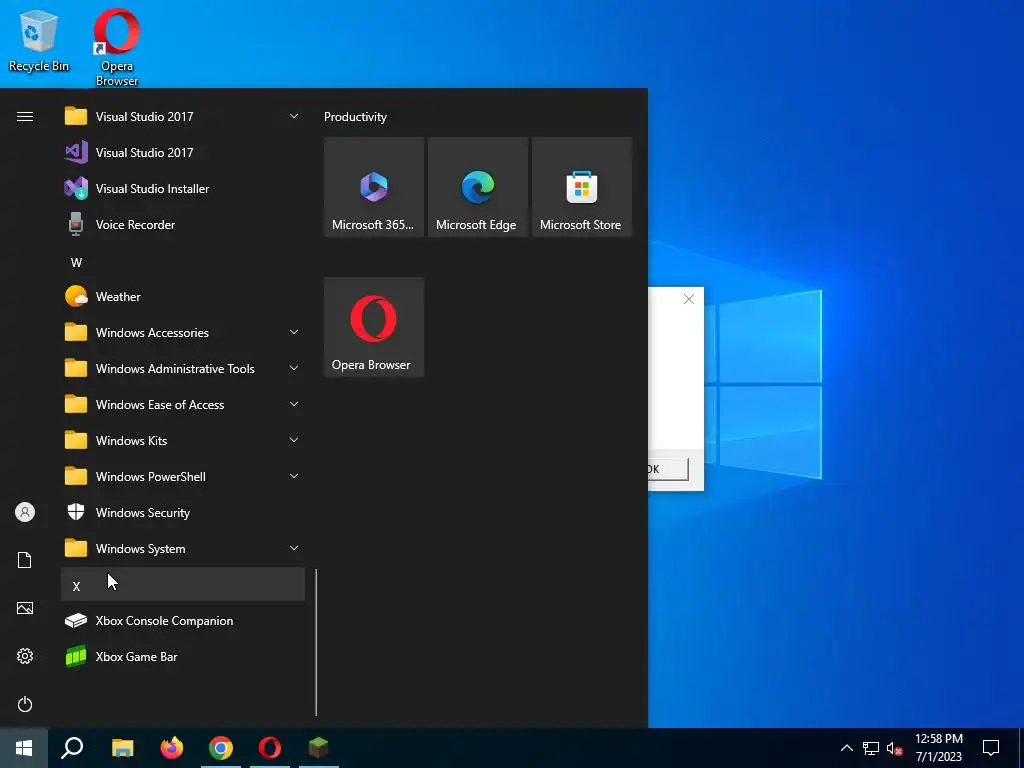The image size is (1024, 768).
Task: Click OK in the partially hidden dialog
Action: [668, 469]
